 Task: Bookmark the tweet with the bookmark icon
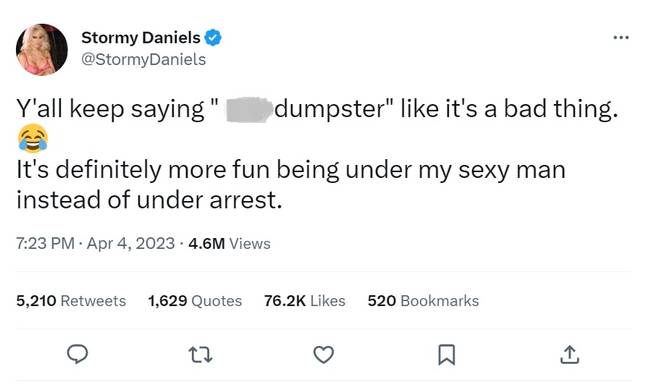pos(447,355)
